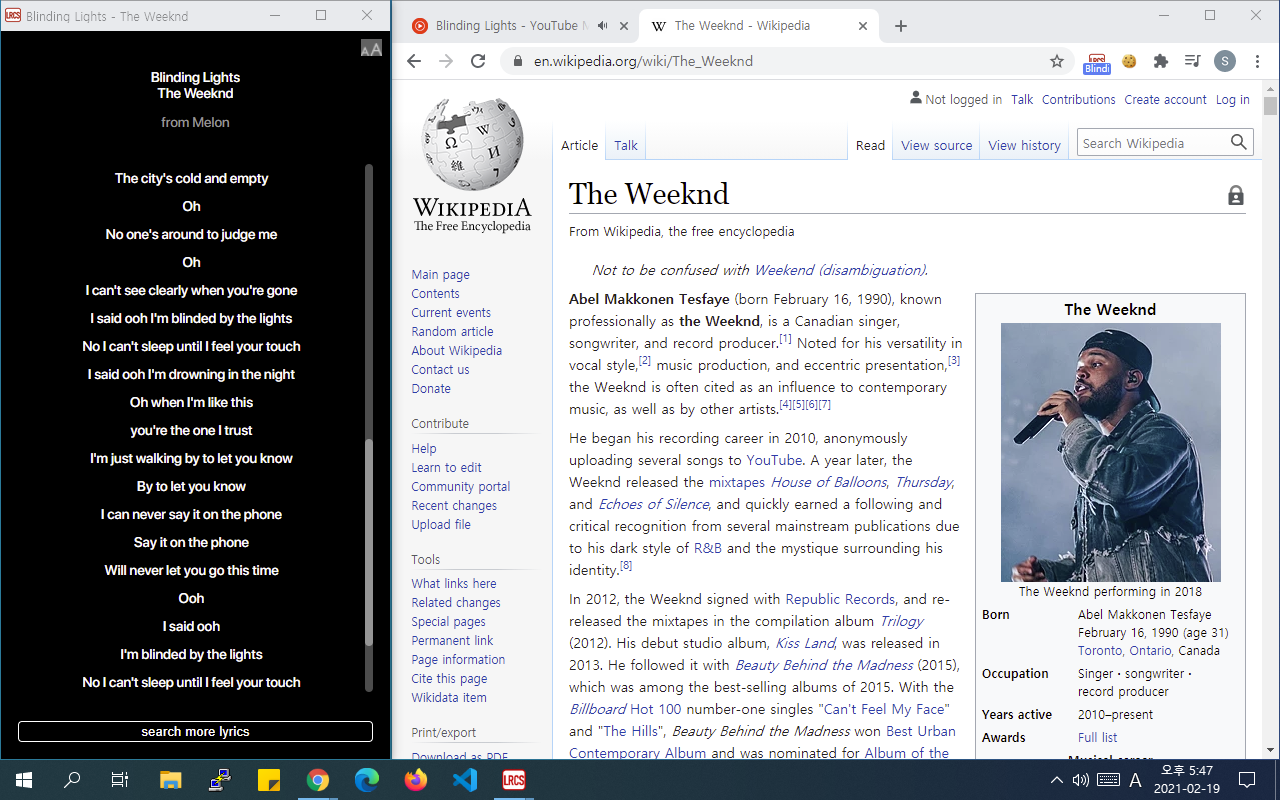
Task: Open Firefox from the taskbar
Action: pos(416,780)
